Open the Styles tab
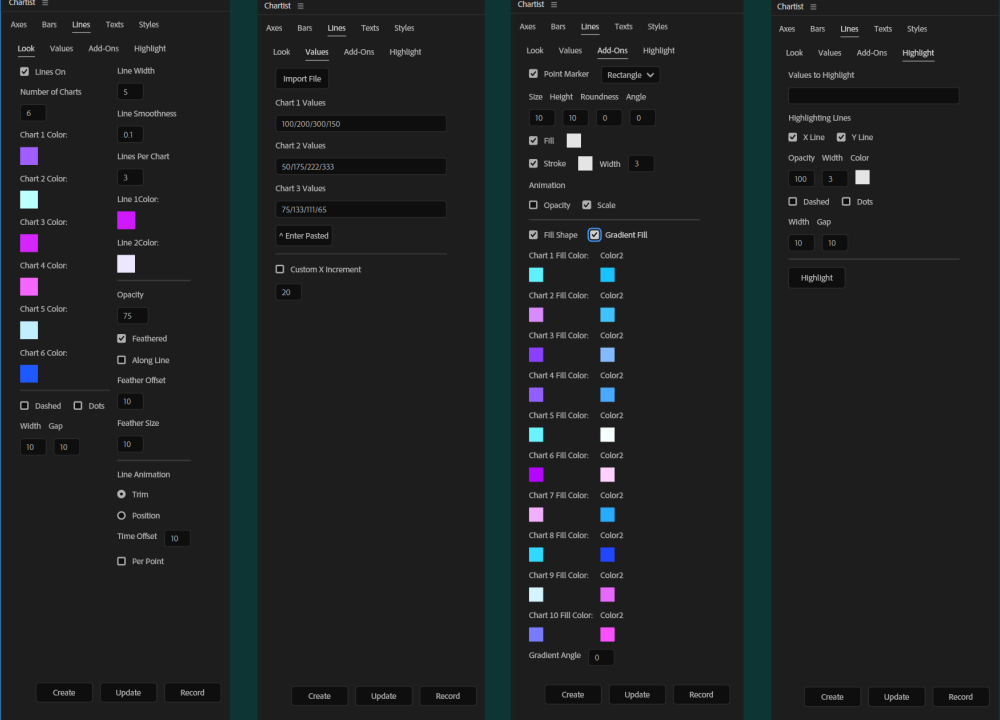Viewport: 1000px width, 720px height. [x=149, y=24]
